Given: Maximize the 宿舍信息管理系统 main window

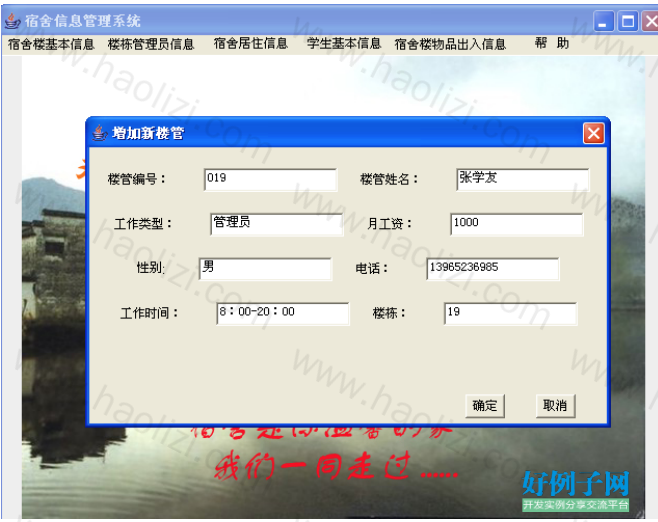Looking at the screenshot, I should click(x=628, y=21).
